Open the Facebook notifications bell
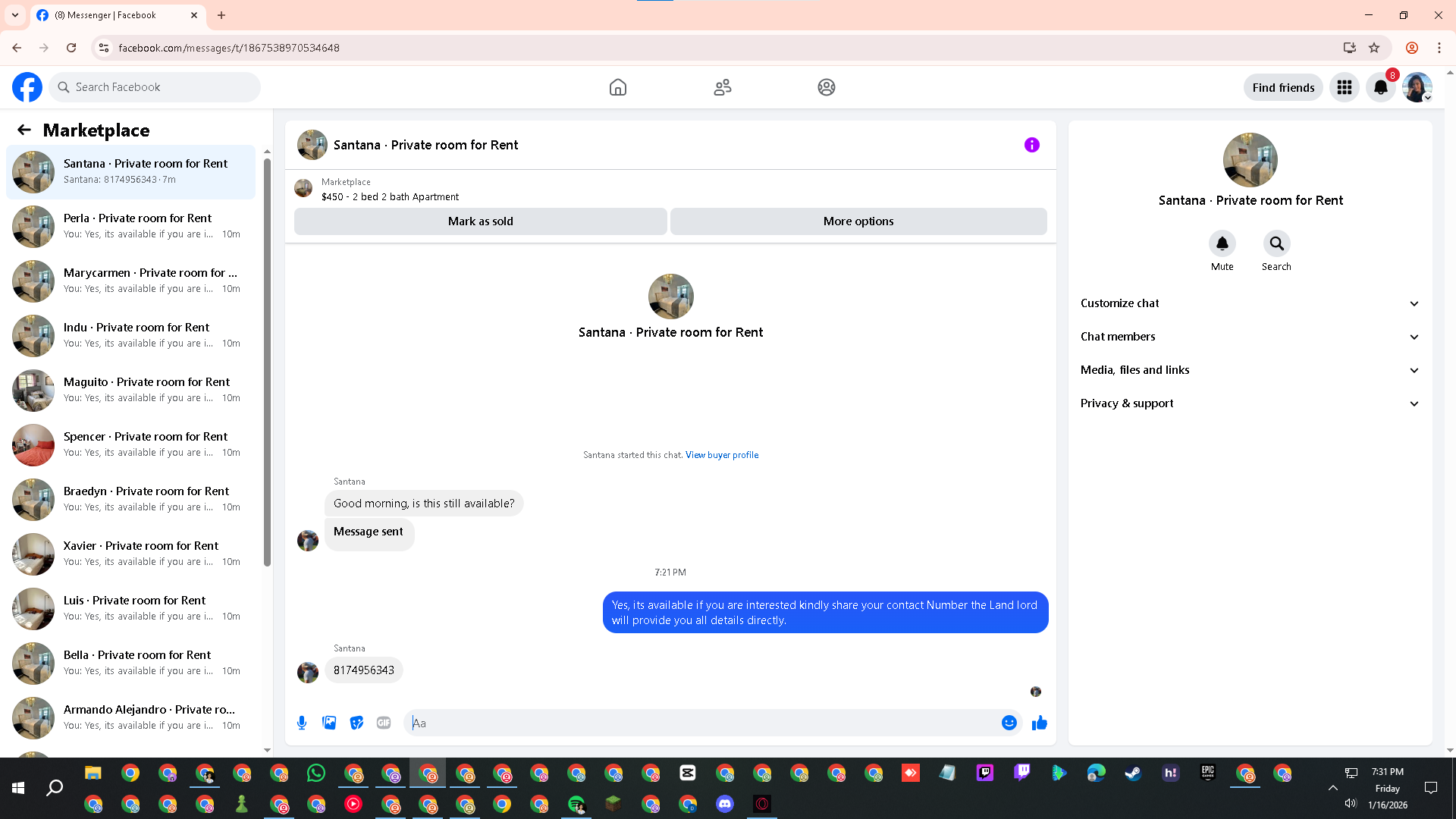Screen dimensions: 1456x819 click(x=1380, y=87)
